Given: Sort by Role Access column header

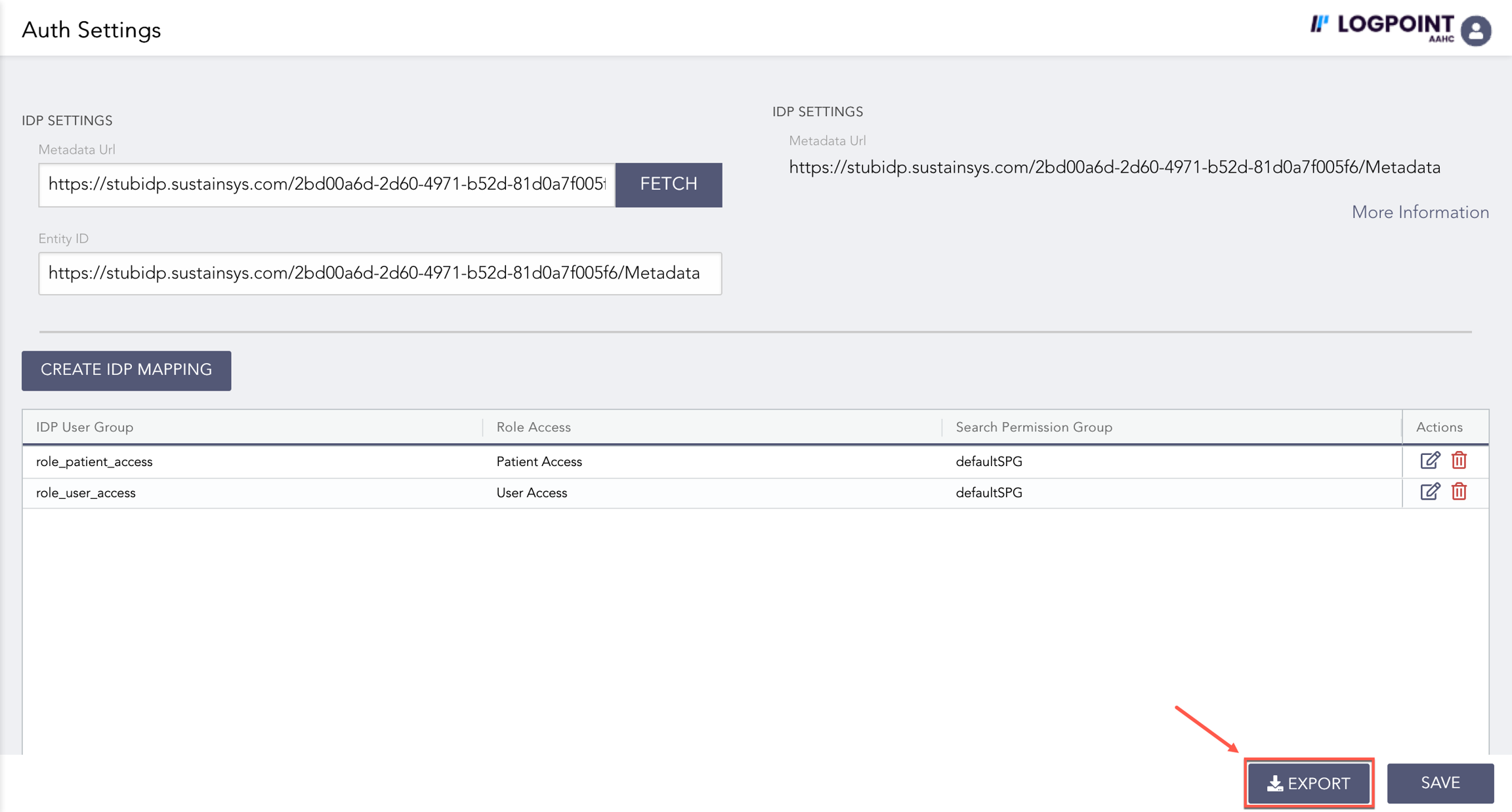Looking at the screenshot, I should (533, 427).
